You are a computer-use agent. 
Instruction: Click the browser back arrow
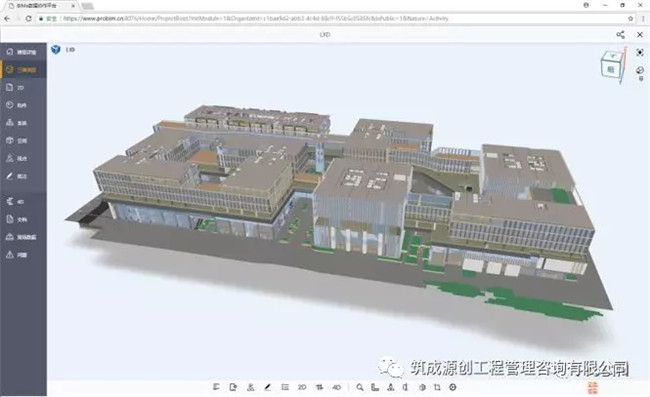click(x=7, y=19)
